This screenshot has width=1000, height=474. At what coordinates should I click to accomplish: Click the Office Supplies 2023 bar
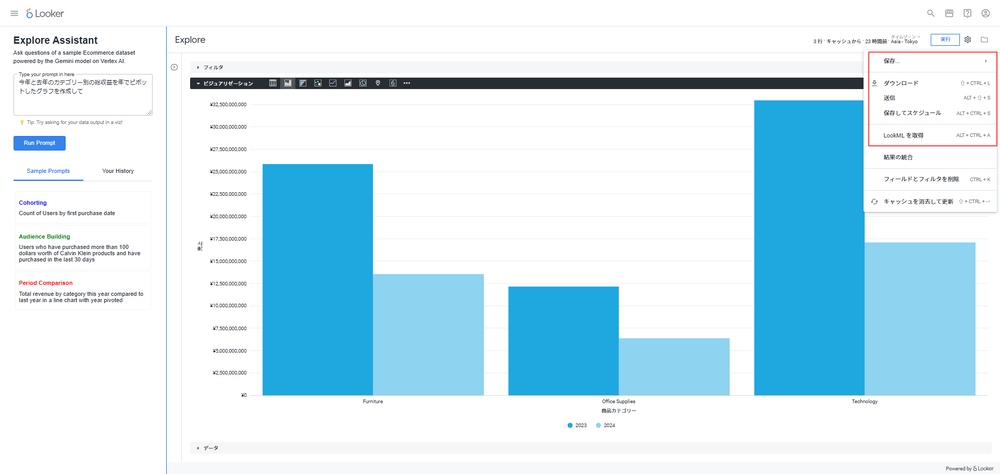tap(563, 341)
